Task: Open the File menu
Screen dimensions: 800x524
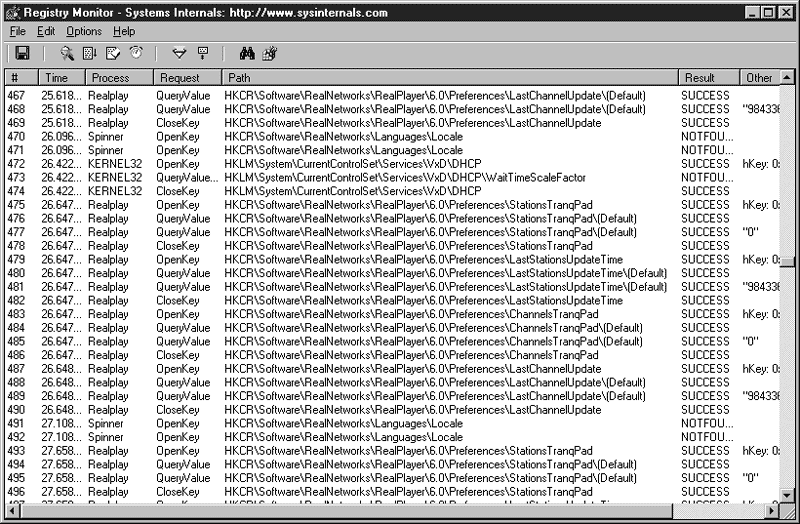Action: click(x=17, y=32)
